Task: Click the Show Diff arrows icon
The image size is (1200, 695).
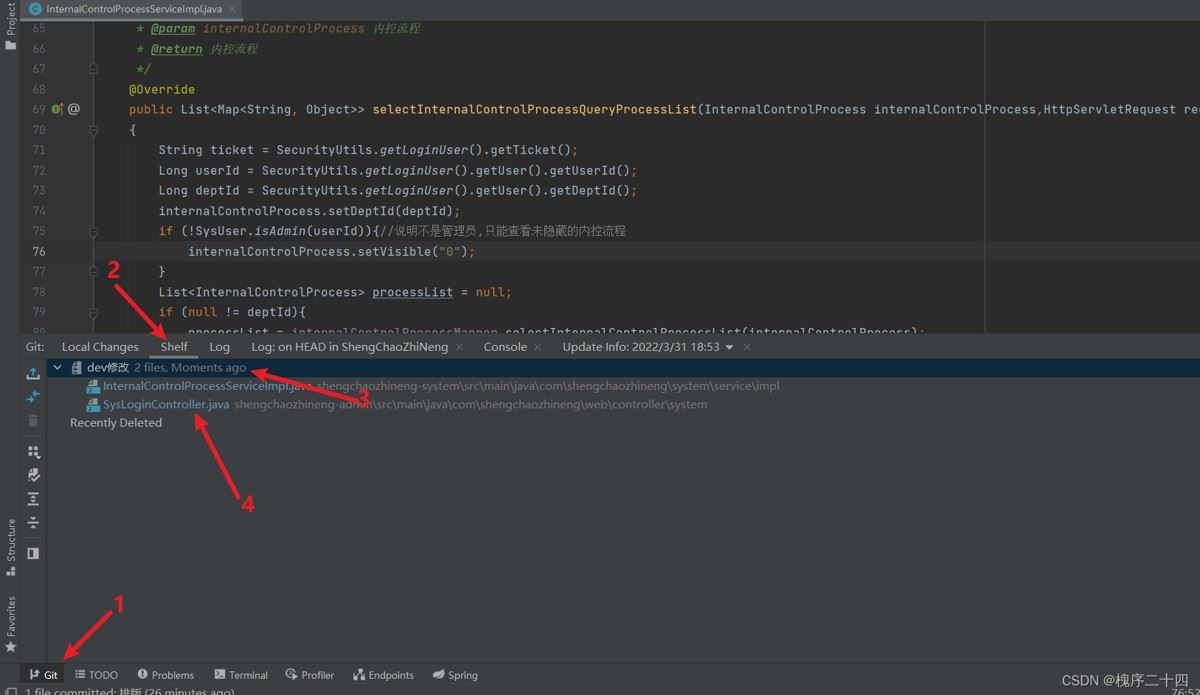Action: tap(33, 397)
